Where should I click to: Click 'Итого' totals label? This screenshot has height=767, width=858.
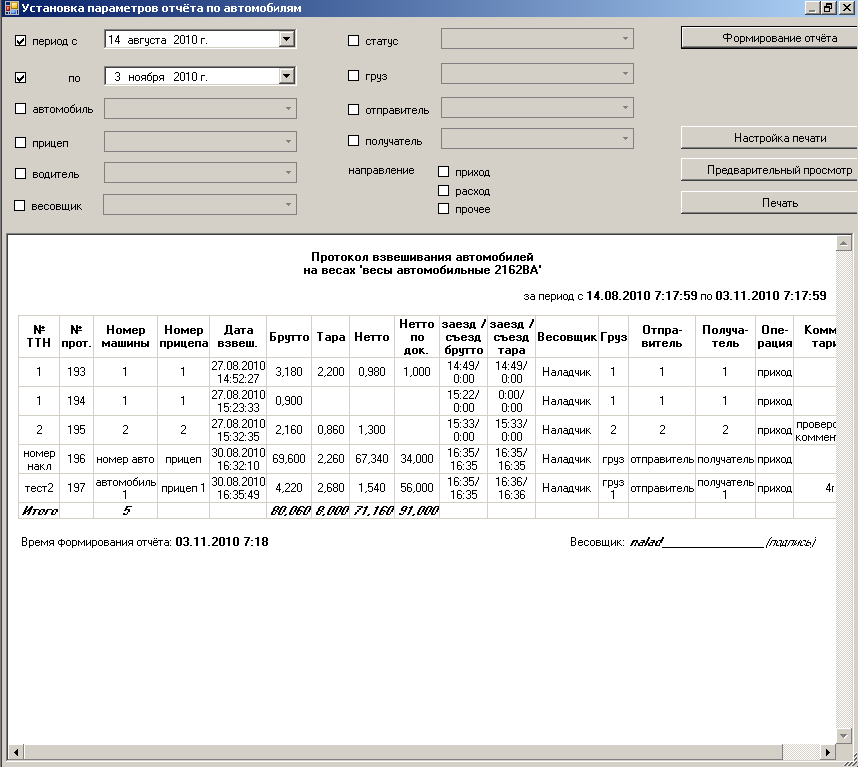tap(39, 511)
